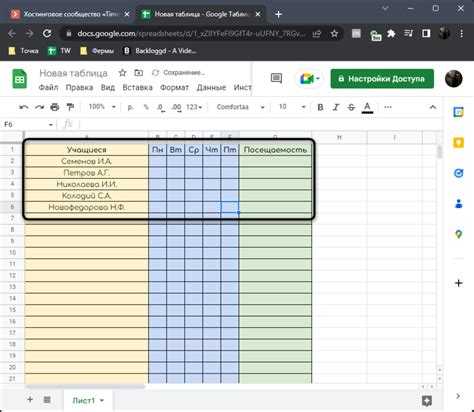Screen dimensions: 474x412
Task: Open the comment history icon
Action: (x=276, y=78)
